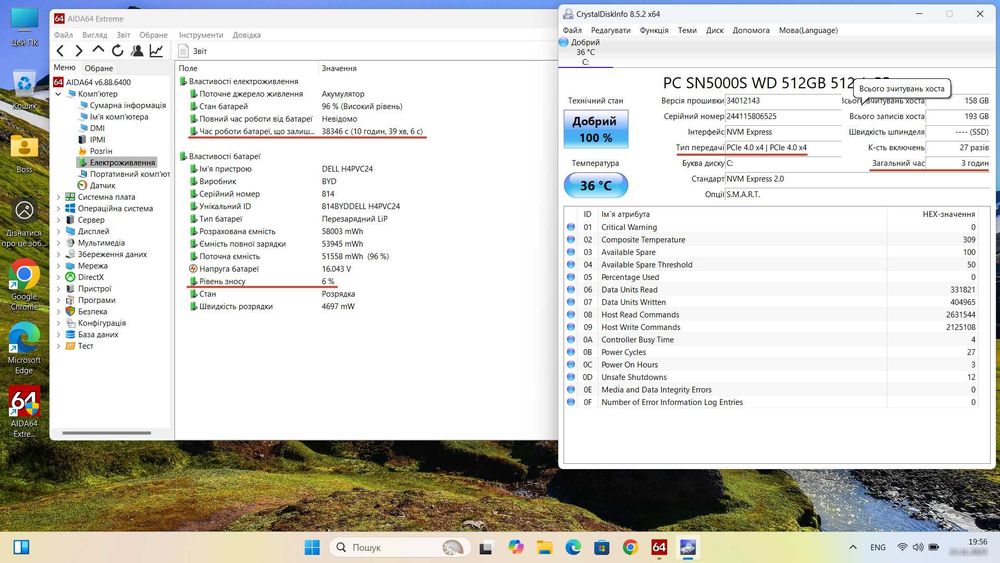Open AIDA64 graph report icon
This screenshot has height=563, width=1000.
[156, 51]
